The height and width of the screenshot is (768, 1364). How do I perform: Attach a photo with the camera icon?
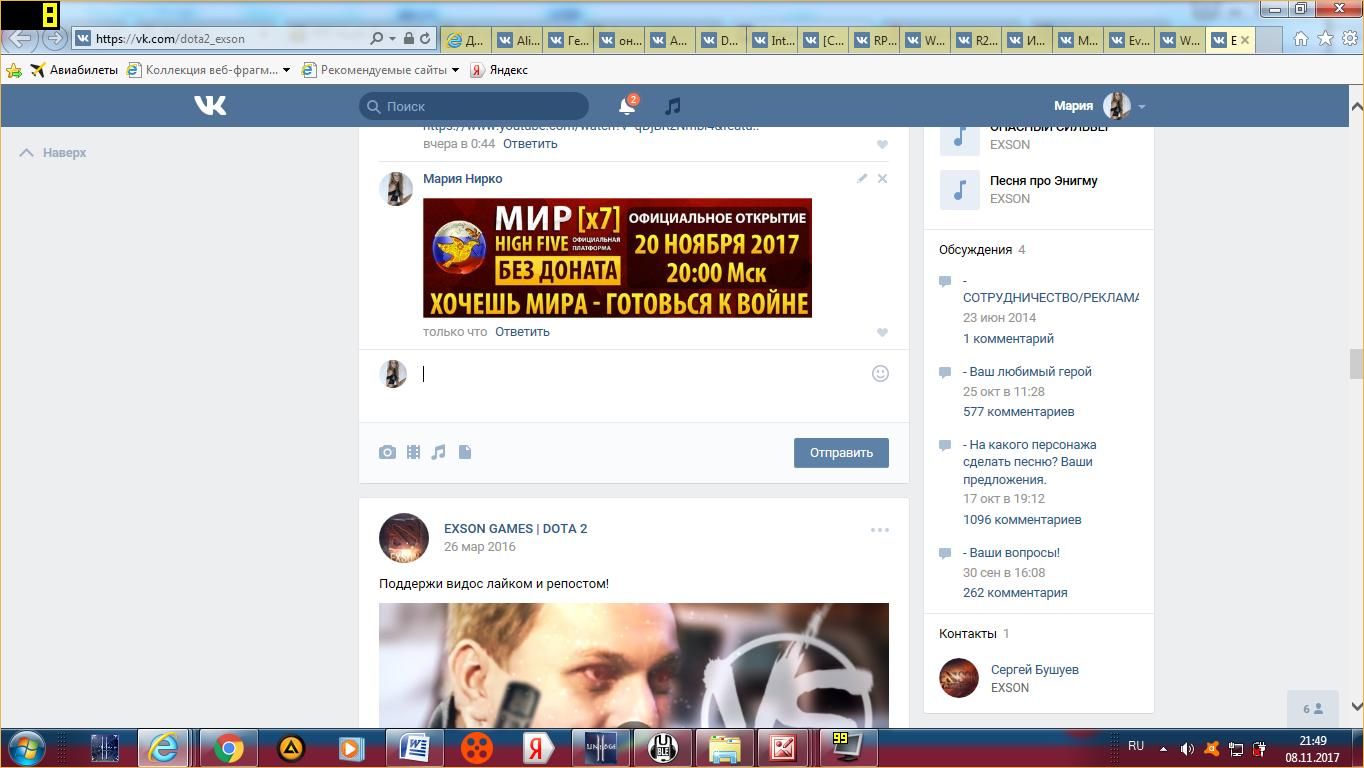point(387,452)
